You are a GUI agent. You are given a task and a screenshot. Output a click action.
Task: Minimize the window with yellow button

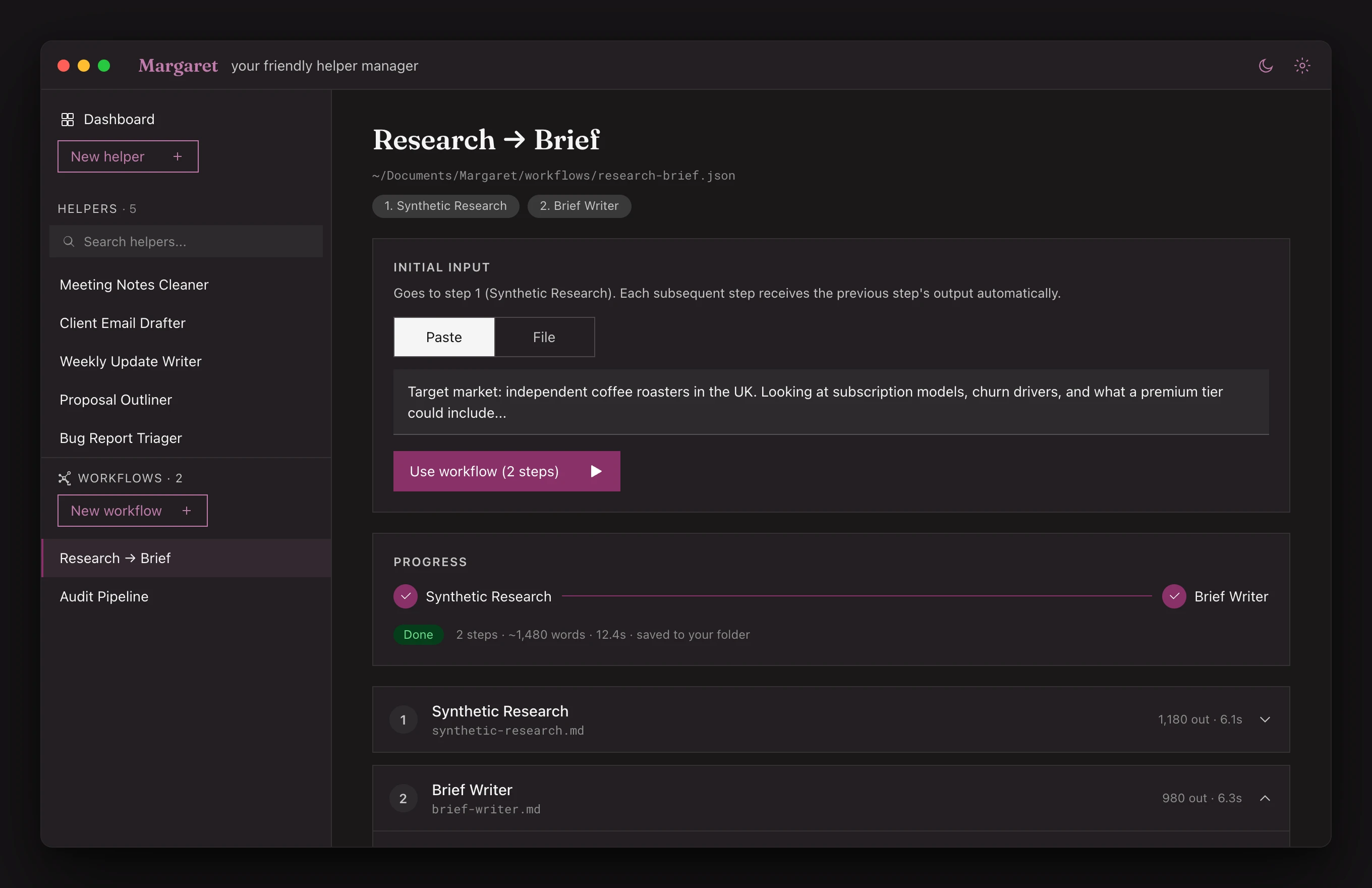tap(84, 66)
